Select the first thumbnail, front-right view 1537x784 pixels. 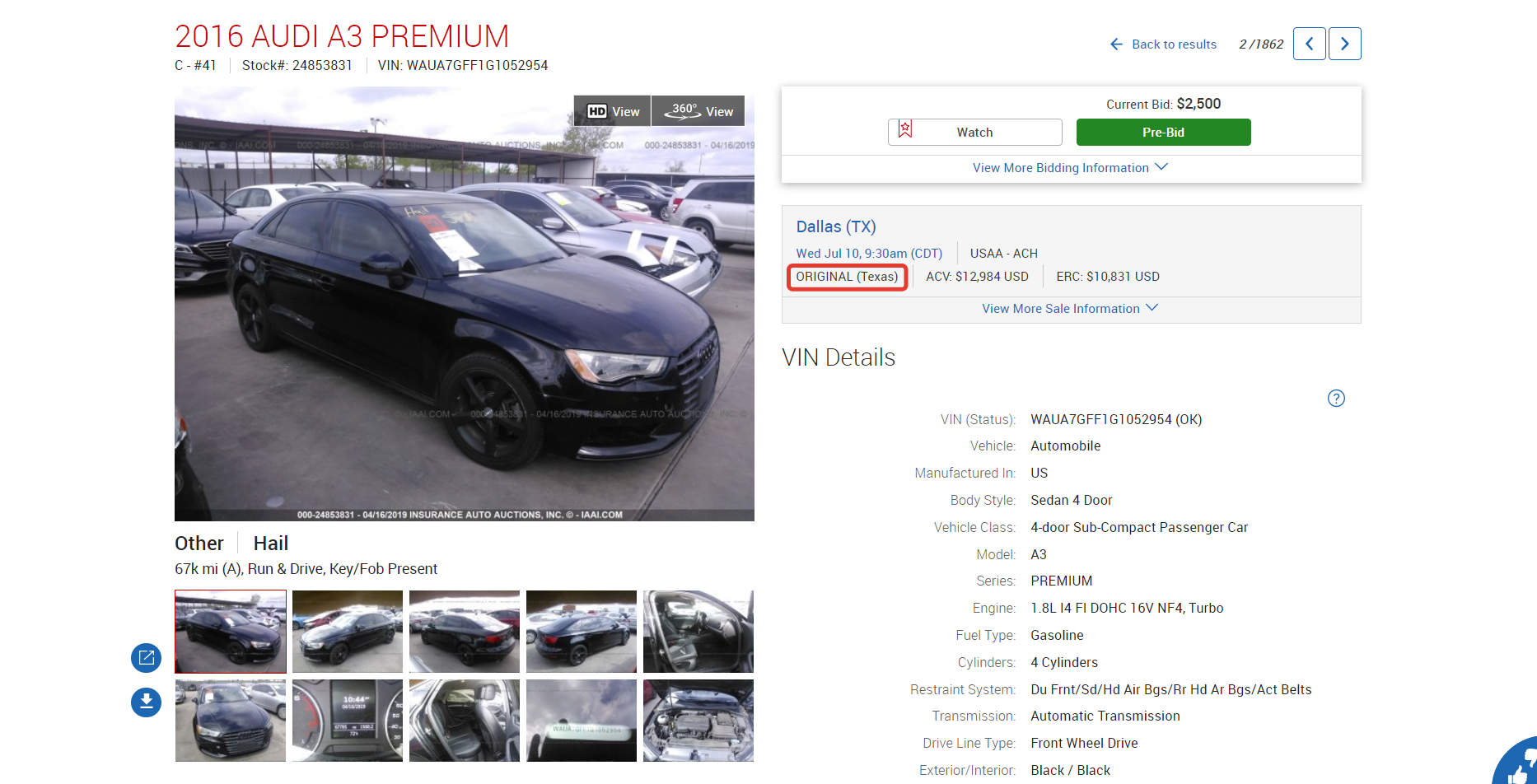click(231, 632)
